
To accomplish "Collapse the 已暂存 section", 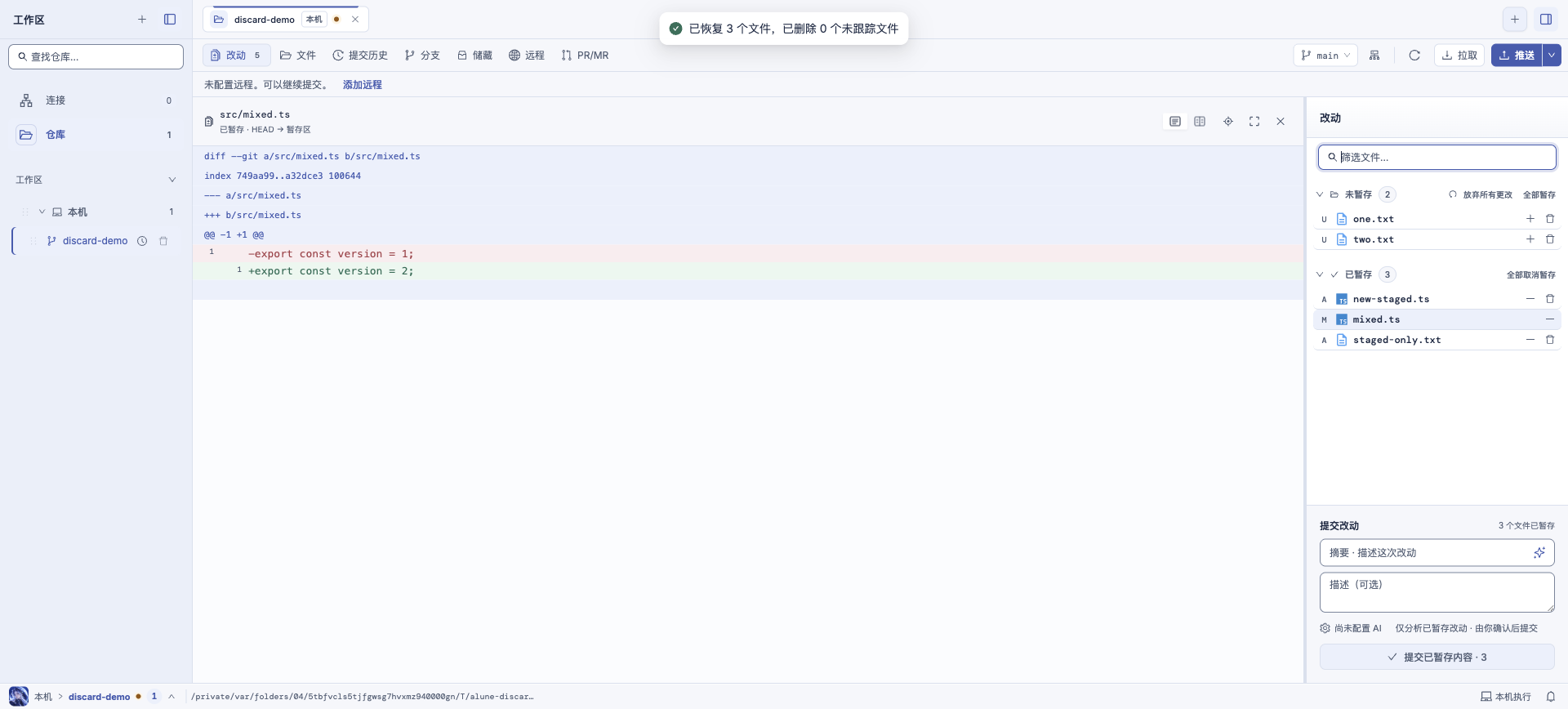I will tap(1320, 274).
